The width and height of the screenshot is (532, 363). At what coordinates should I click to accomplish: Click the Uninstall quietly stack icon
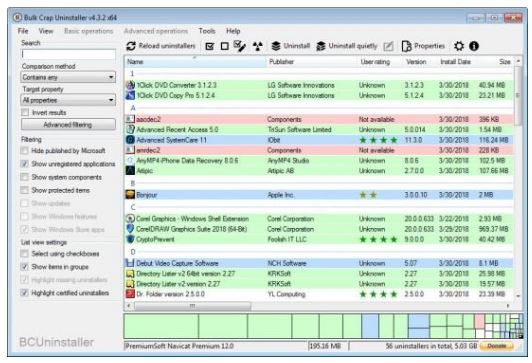pyautogui.click(x=321, y=46)
